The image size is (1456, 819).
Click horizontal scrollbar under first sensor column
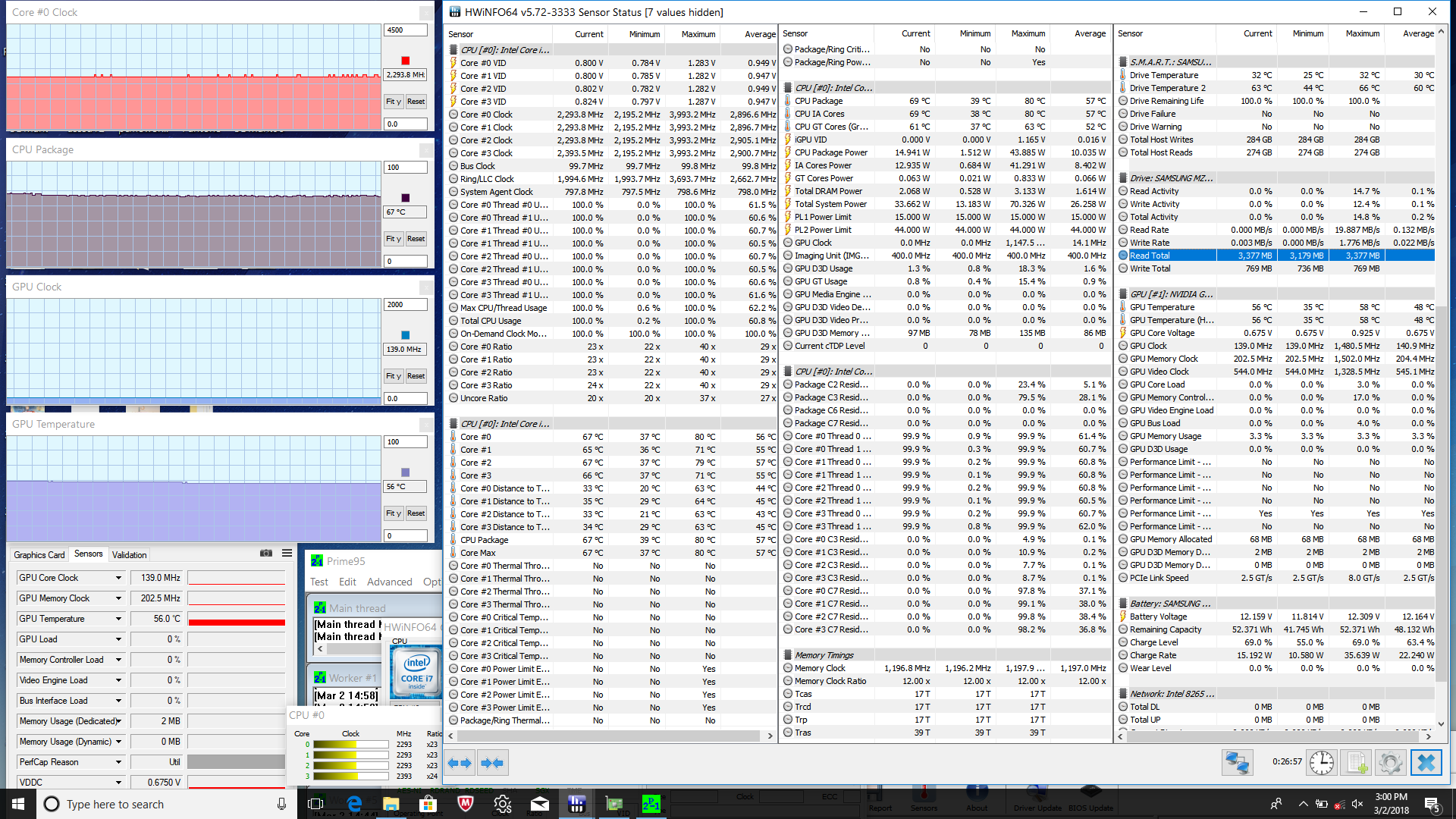point(610,736)
